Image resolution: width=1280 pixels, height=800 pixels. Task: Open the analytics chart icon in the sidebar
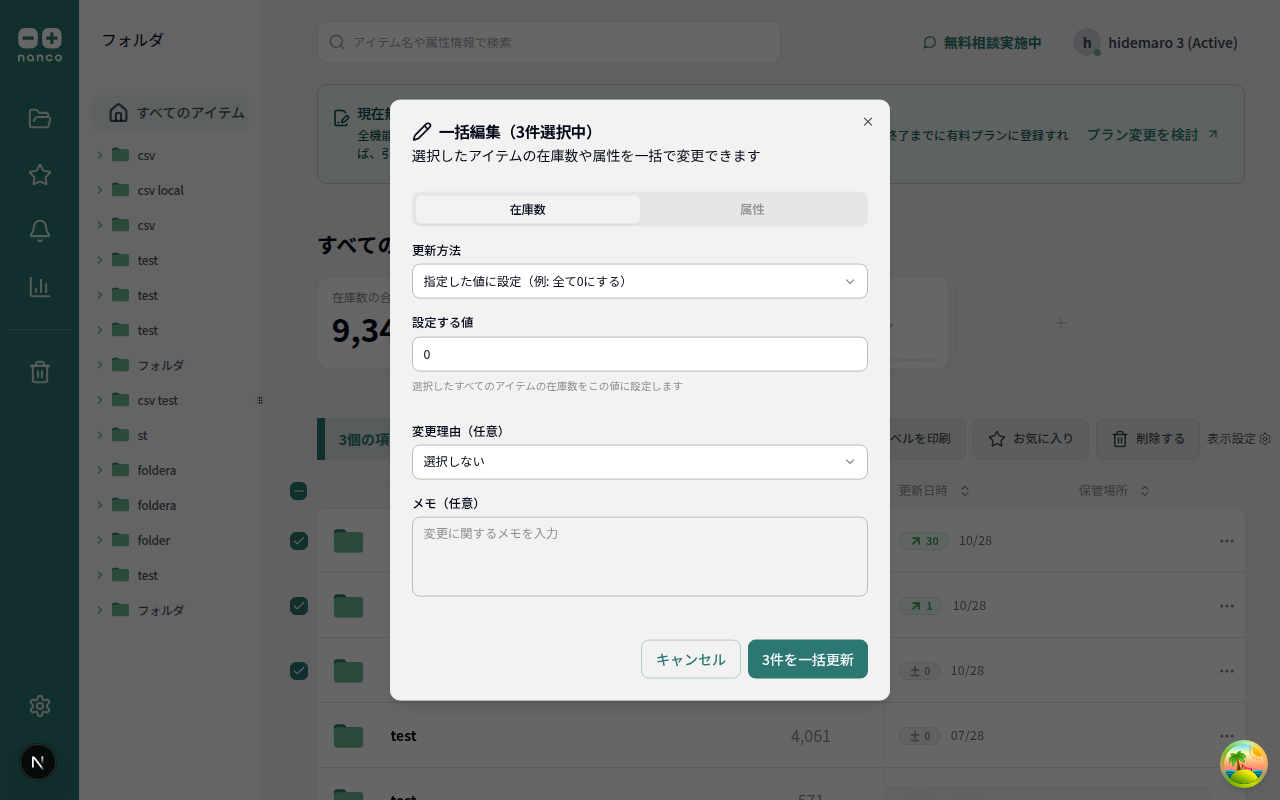tap(39, 286)
